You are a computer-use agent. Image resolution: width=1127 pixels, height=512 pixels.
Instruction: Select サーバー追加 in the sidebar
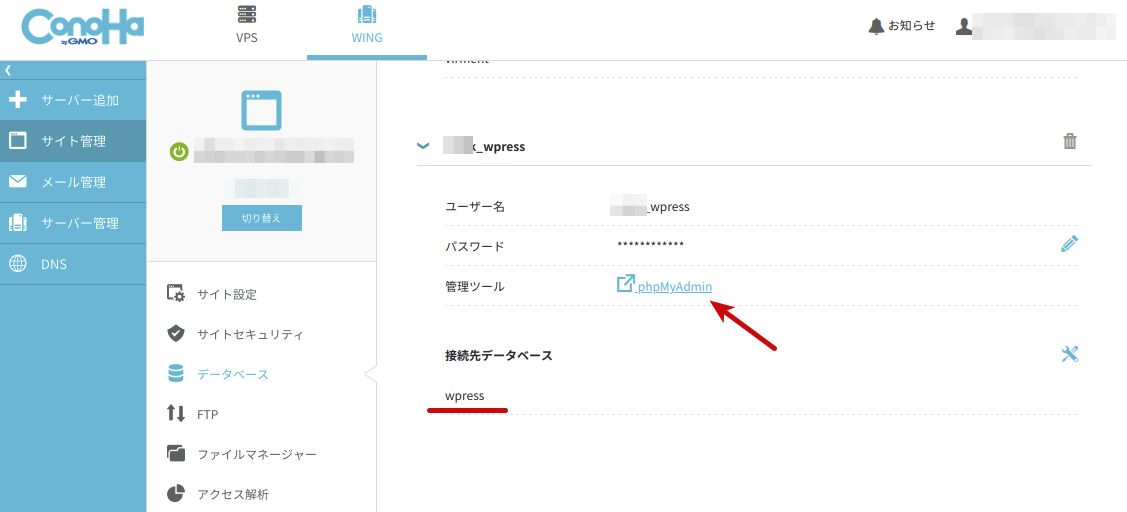pos(73,100)
